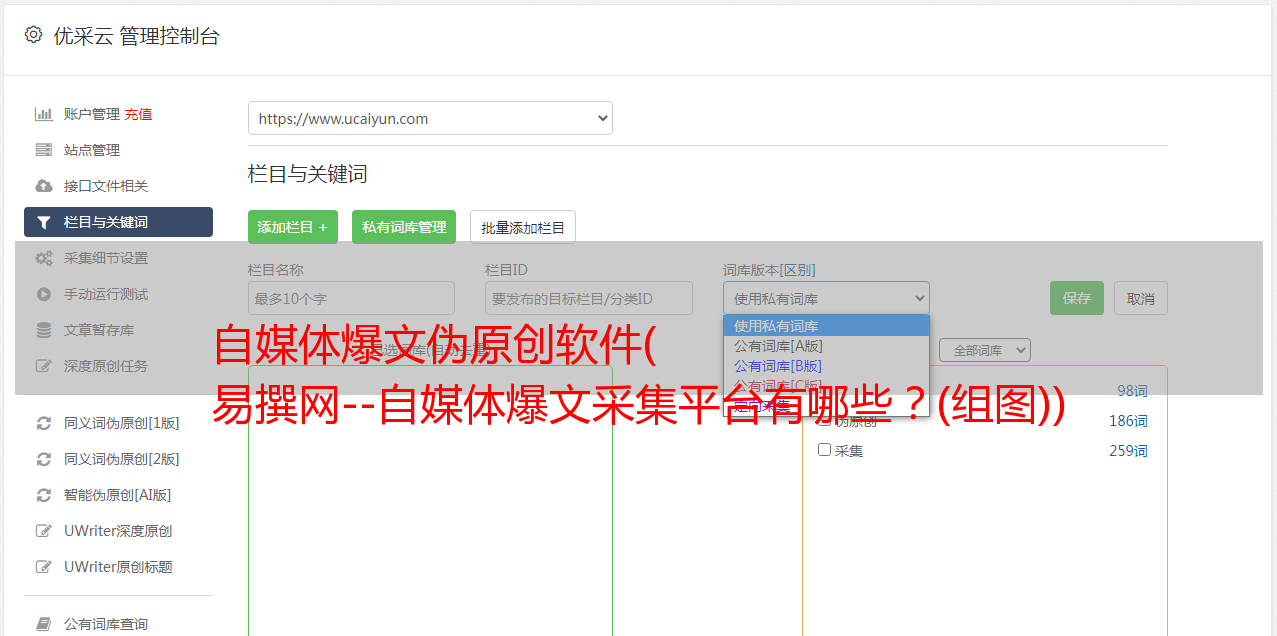Click the 私有词库管理 button
This screenshot has width=1277, height=636.
404,227
